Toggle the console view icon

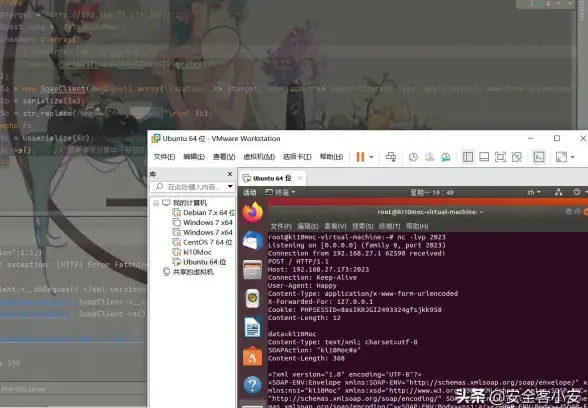tap(539, 157)
